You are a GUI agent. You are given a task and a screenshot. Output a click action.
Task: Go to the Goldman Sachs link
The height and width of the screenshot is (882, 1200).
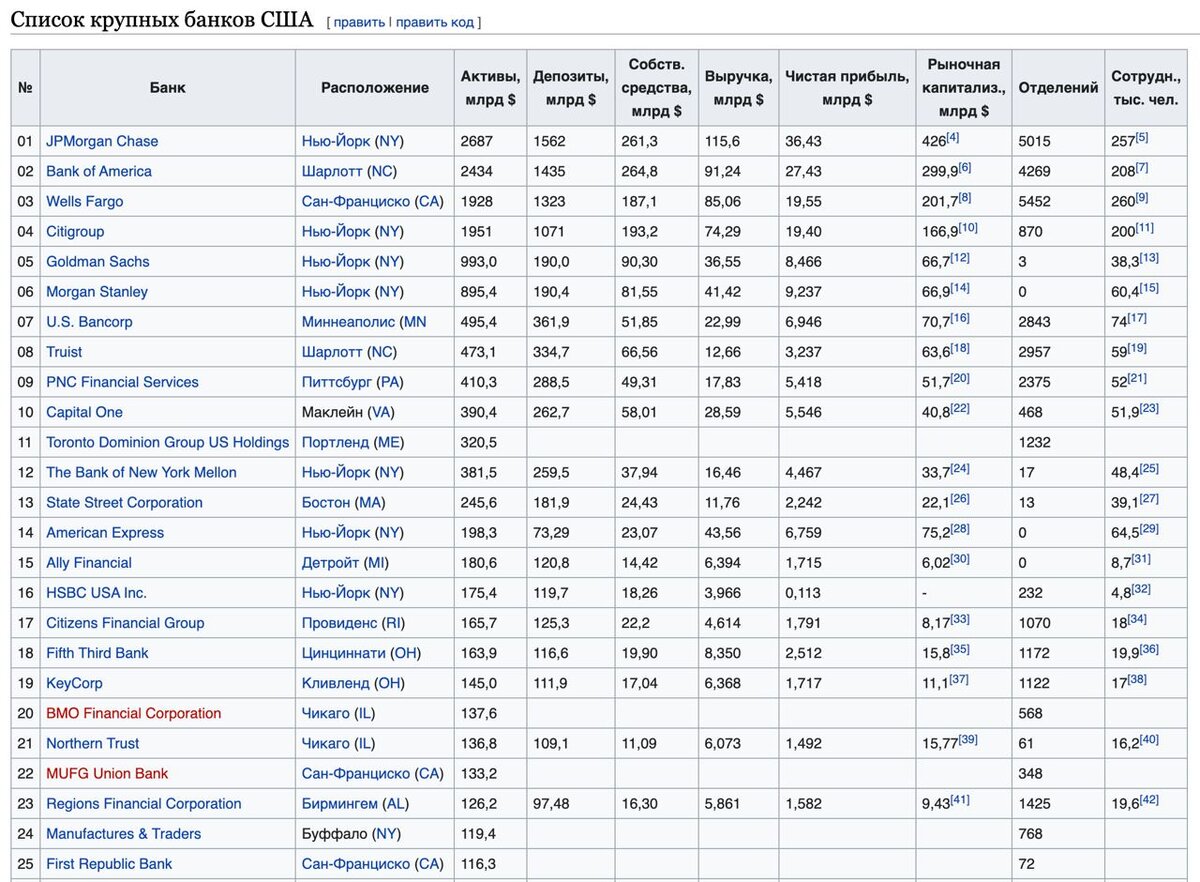pyautogui.click(x=98, y=261)
